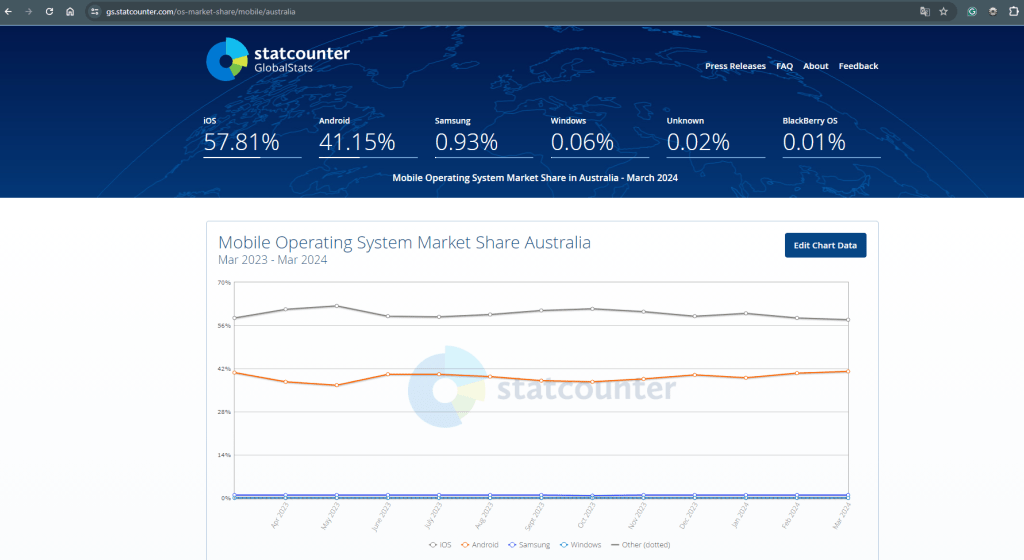Click Edit Chart Data button
This screenshot has height=560, width=1024.
tap(825, 245)
